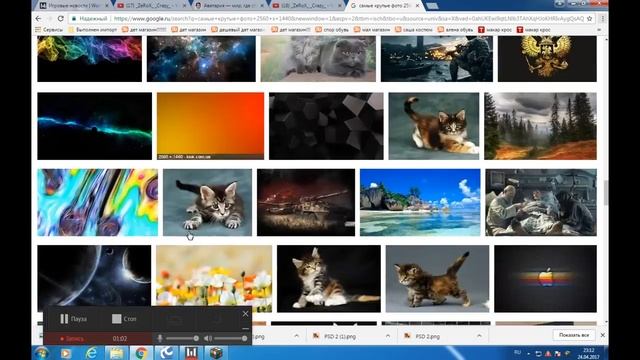Launch Windows Media Player from taskbar
640x360 pixels.
66,353
